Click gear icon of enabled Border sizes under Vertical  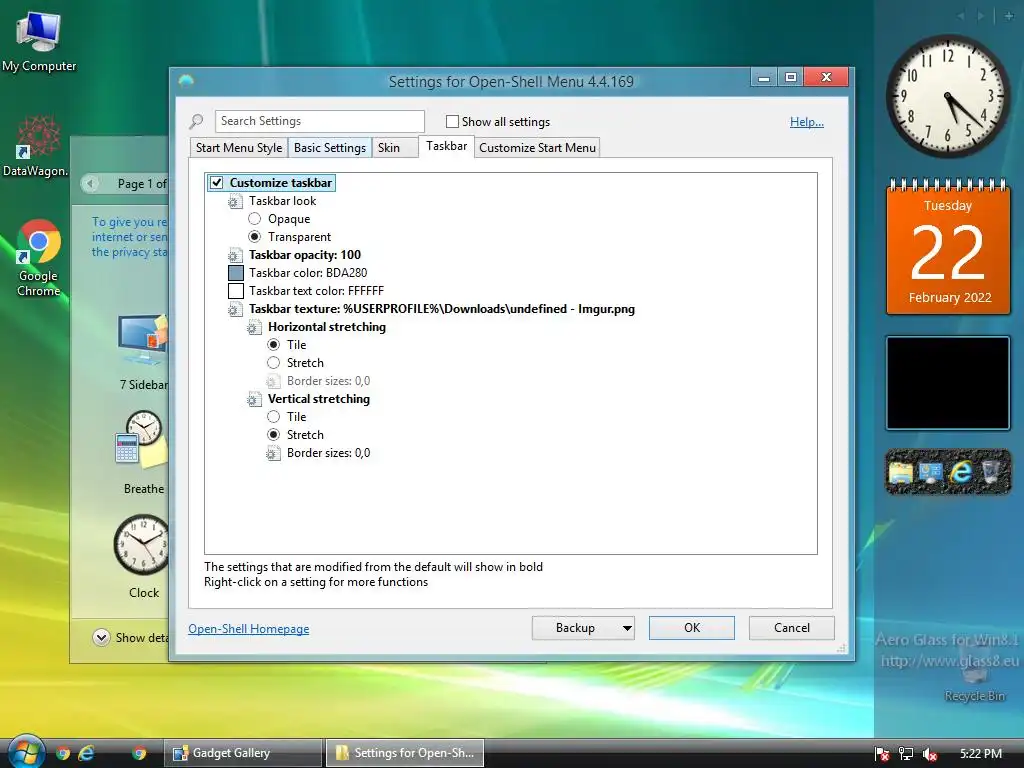tap(274, 453)
